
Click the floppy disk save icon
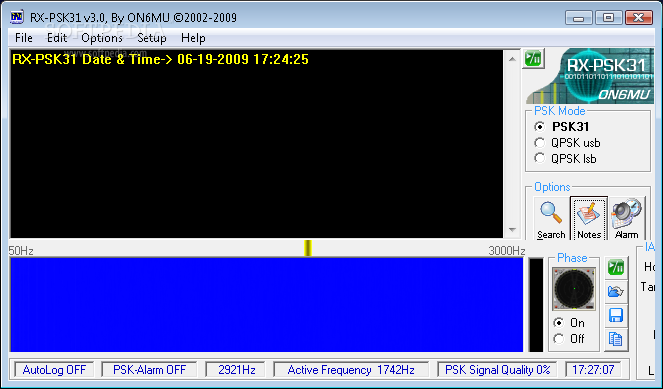coord(616,315)
